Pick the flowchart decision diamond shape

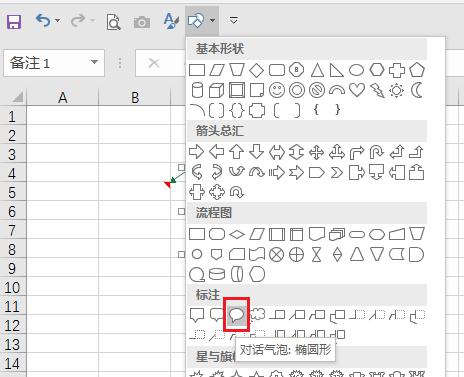click(237, 234)
